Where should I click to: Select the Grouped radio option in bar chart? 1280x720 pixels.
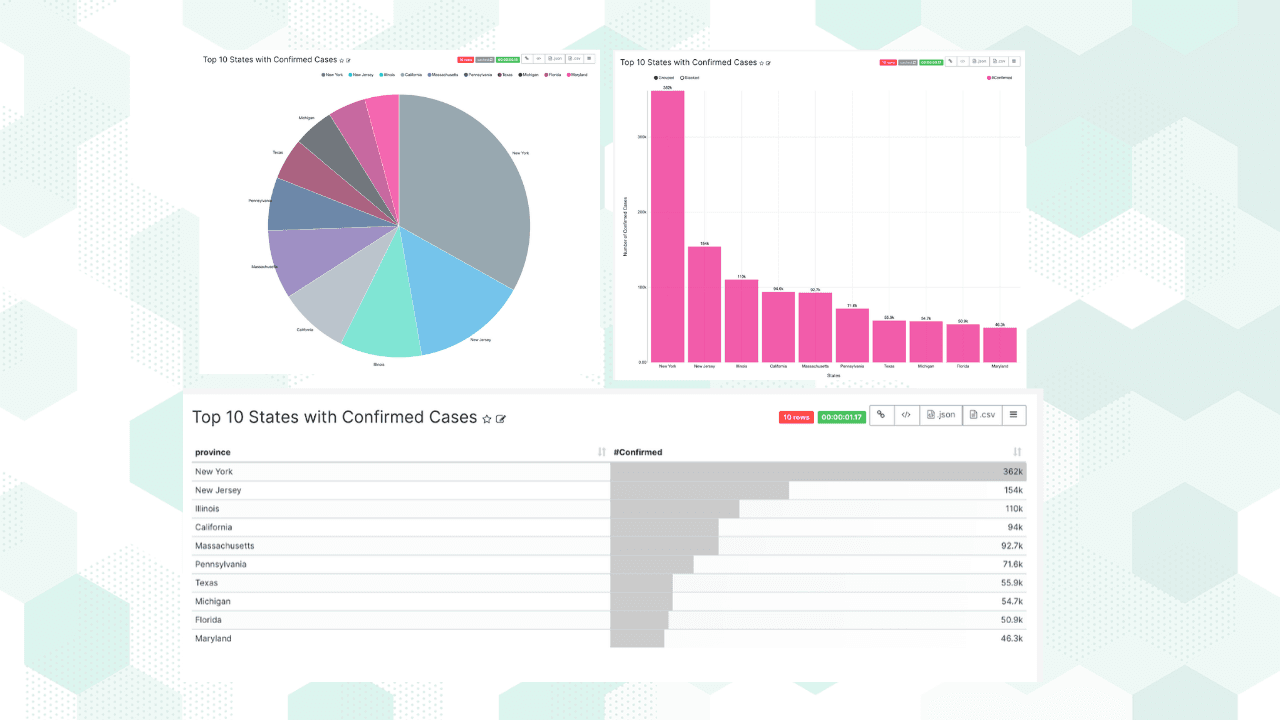tap(657, 77)
